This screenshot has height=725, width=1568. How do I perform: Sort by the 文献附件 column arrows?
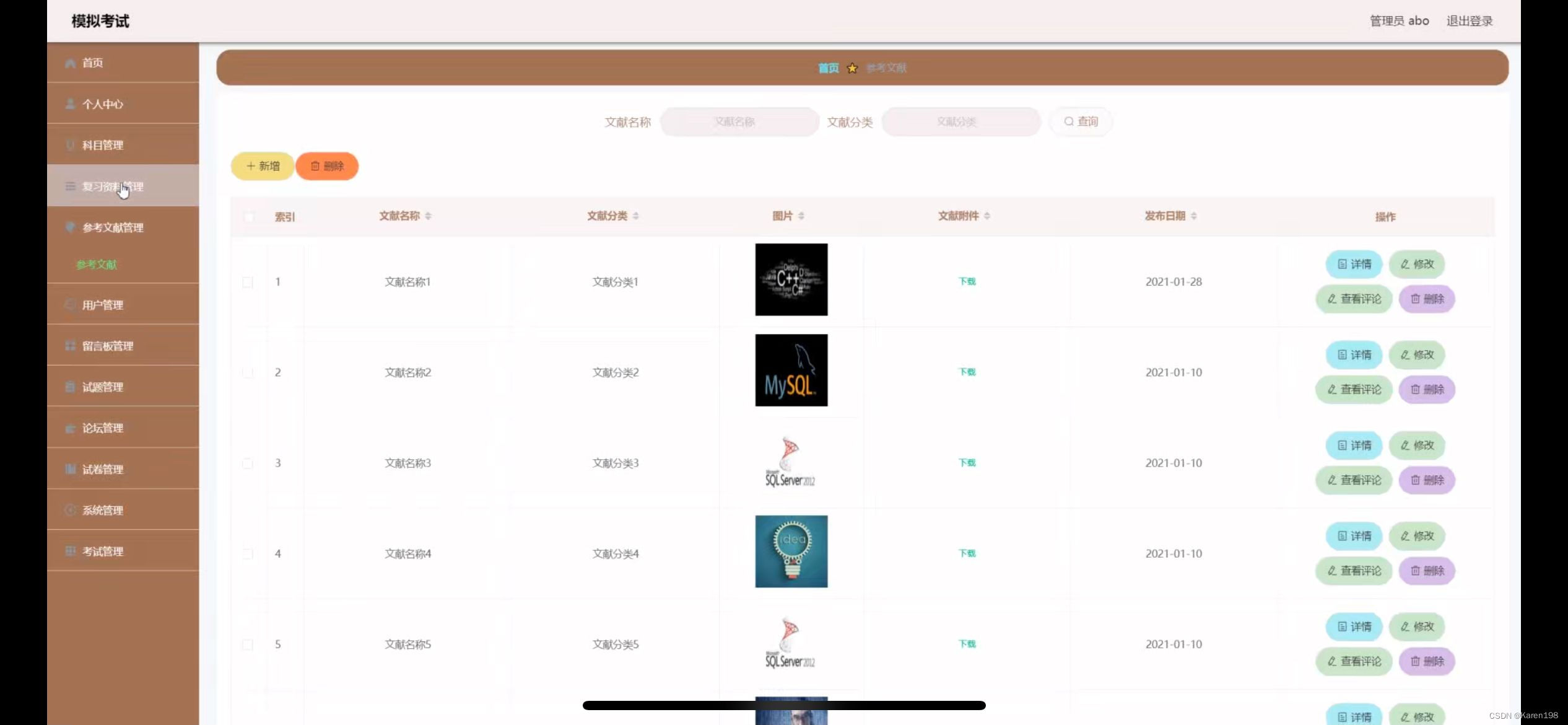987,216
